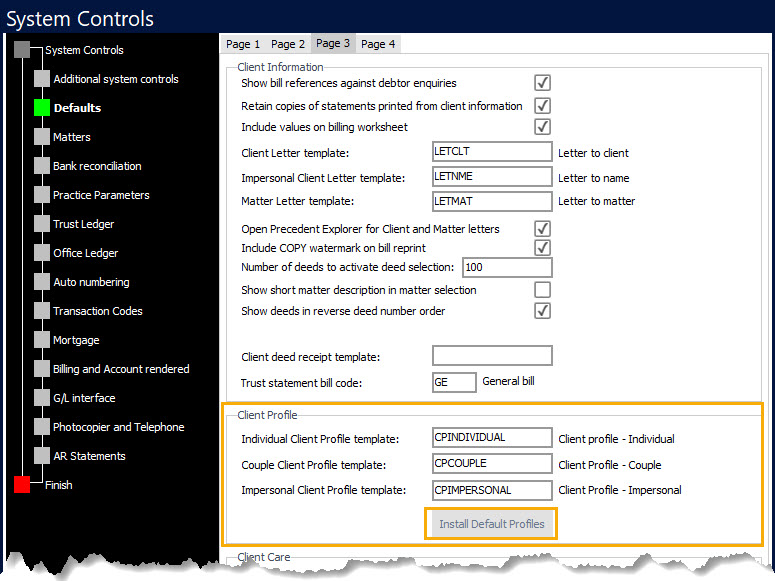Click the Impersonal Client Letter template field
The height and width of the screenshot is (581, 775).
click(492, 177)
